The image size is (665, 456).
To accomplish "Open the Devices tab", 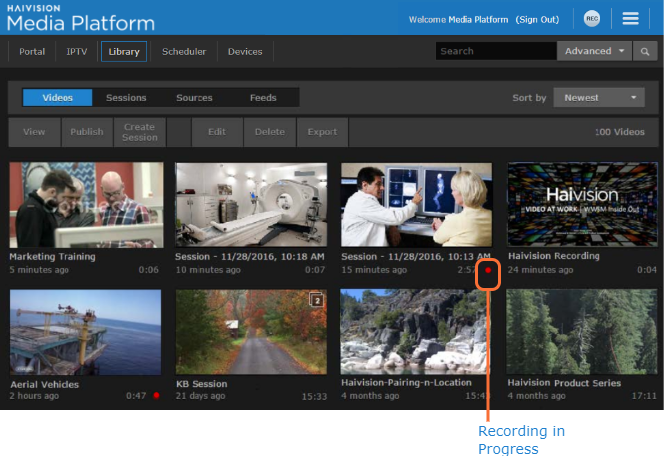I will coord(245,51).
